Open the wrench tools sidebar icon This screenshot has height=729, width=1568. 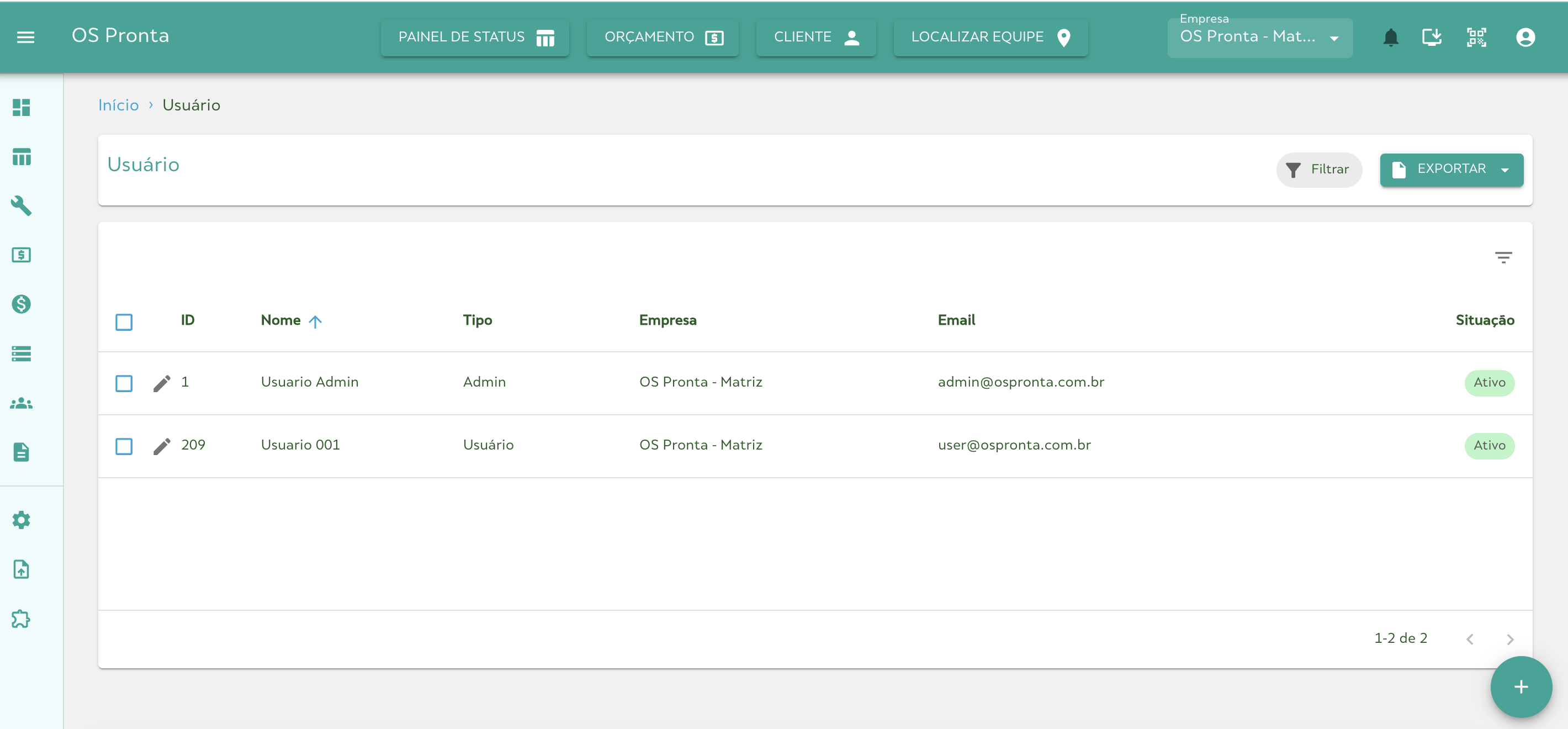pyautogui.click(x=22, y=206)
